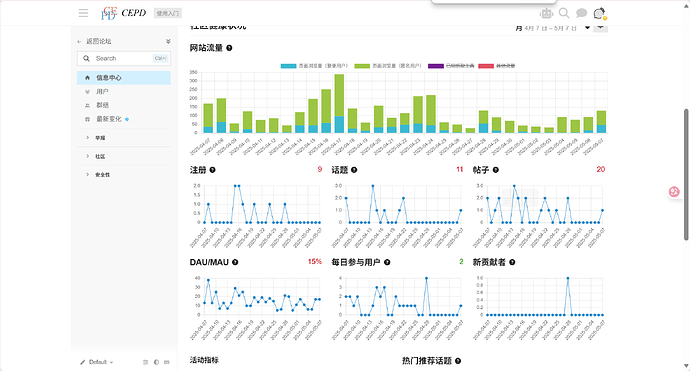The width and height of the screenshot is (690, 371).
Task: Open the 话题 report heading
Action: pos(340,170)
